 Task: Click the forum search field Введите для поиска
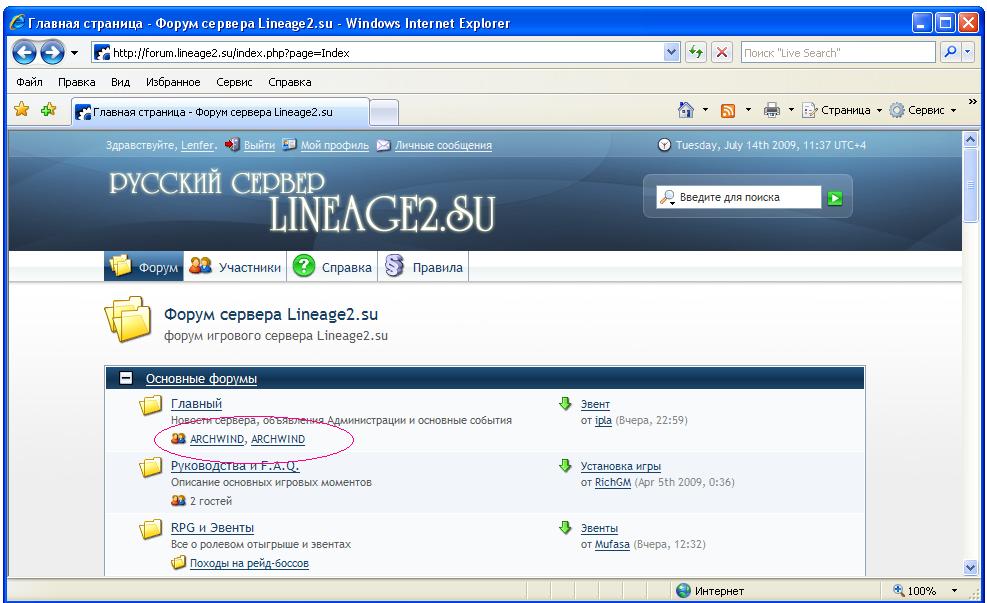pyautogui.click(x=749, y=197)
